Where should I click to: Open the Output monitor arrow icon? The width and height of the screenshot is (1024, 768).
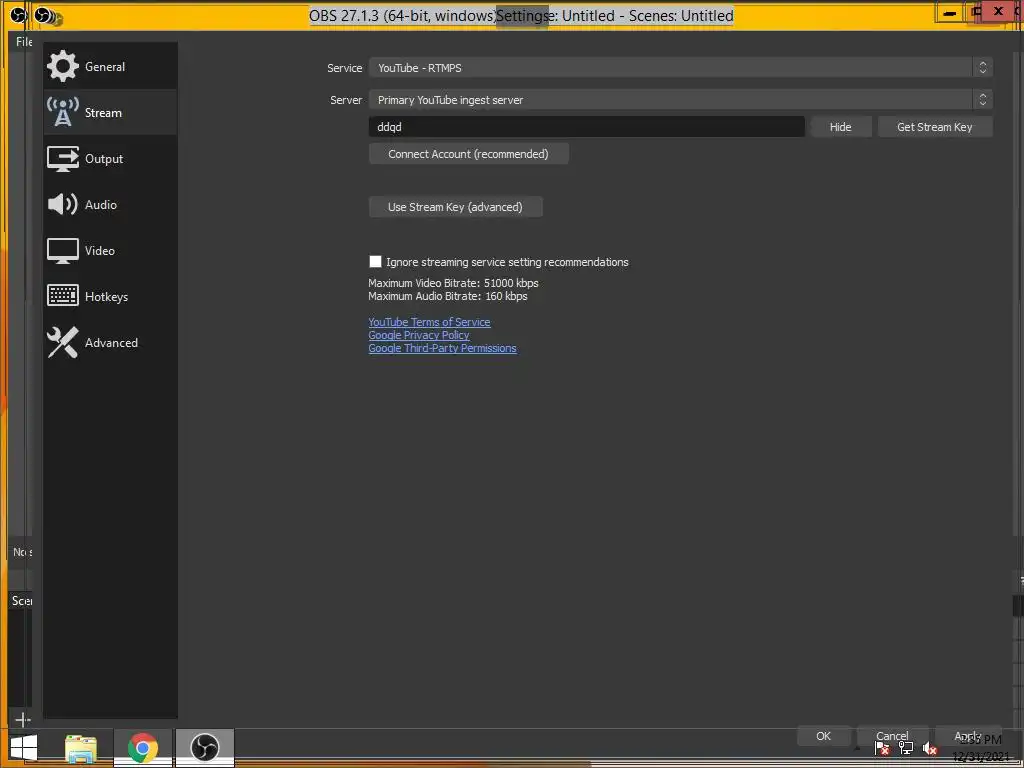point(63,159)
